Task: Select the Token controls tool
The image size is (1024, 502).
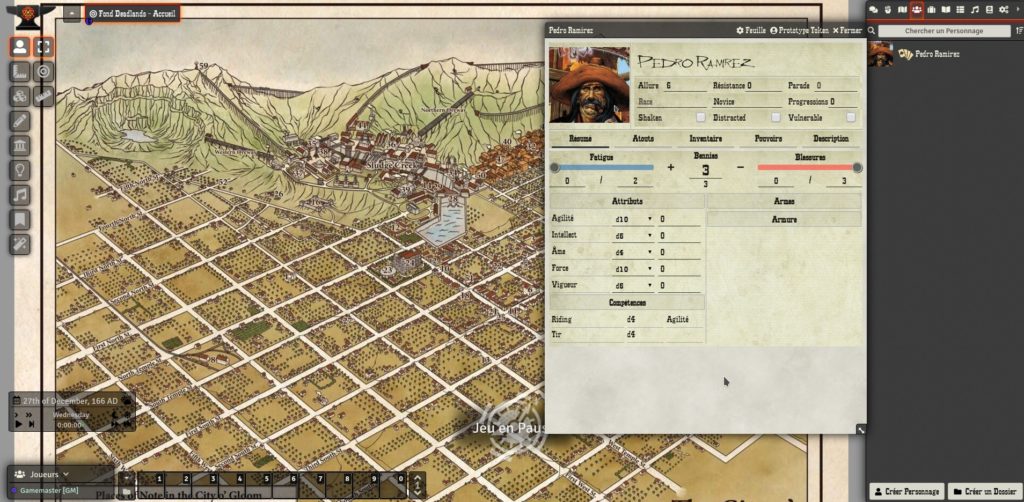Action: coord(20,47)
